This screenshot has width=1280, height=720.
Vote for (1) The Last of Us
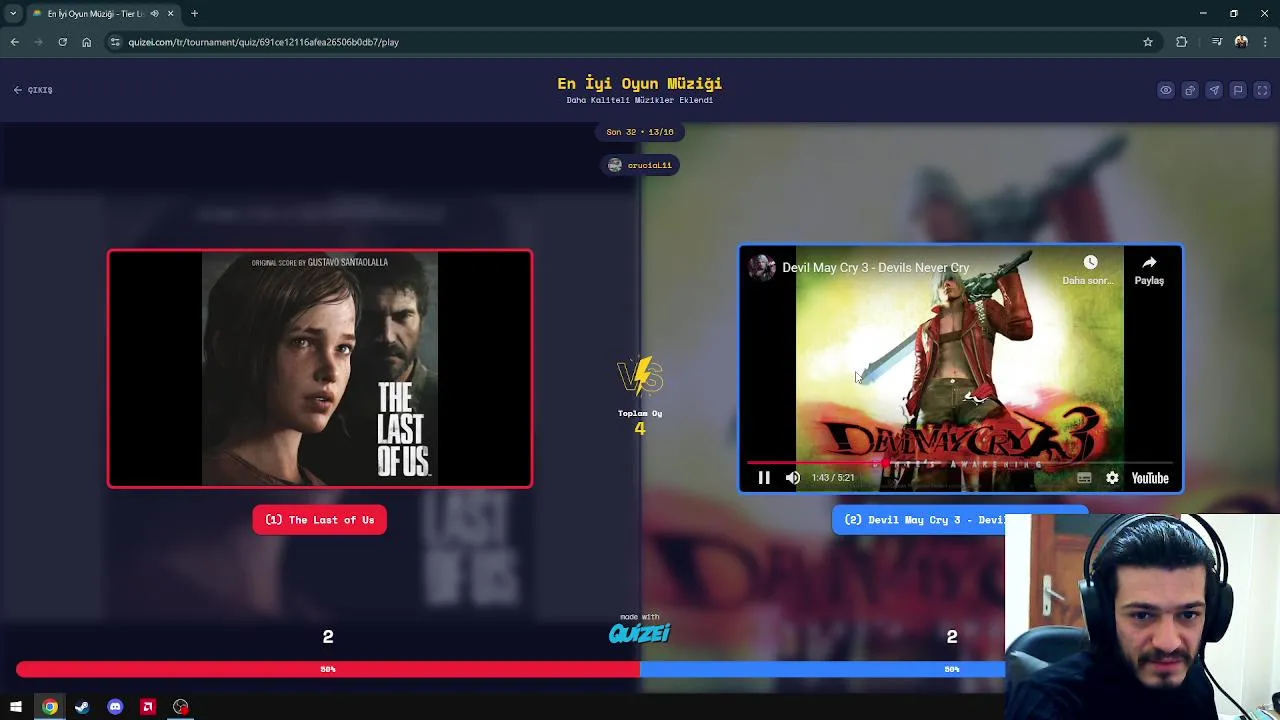point(320,520)
